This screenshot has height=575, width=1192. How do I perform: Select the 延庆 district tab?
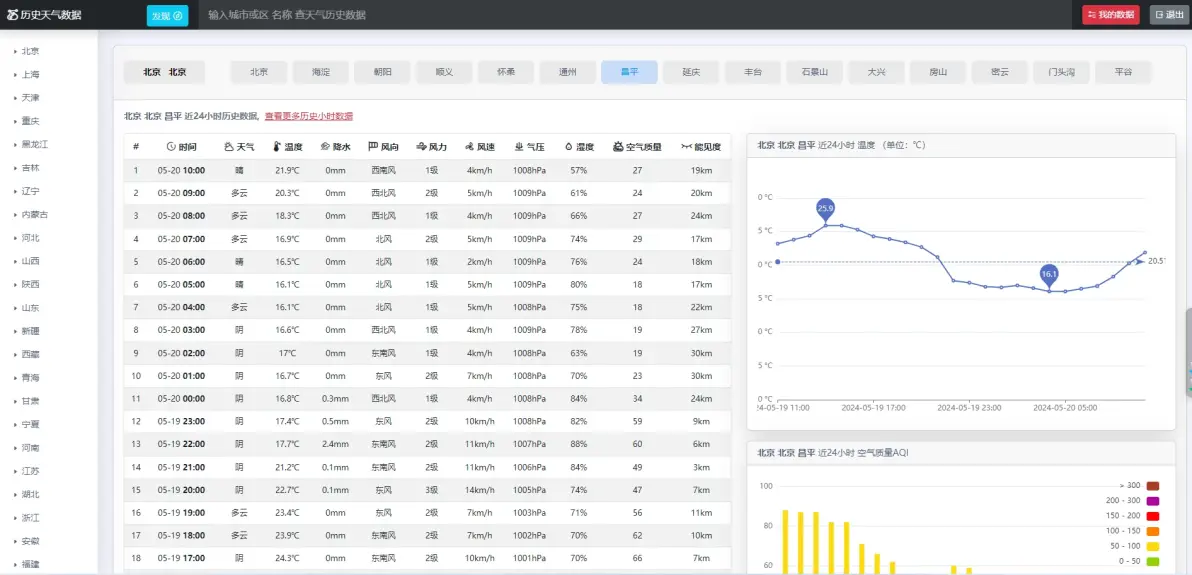tap(691, 72)
